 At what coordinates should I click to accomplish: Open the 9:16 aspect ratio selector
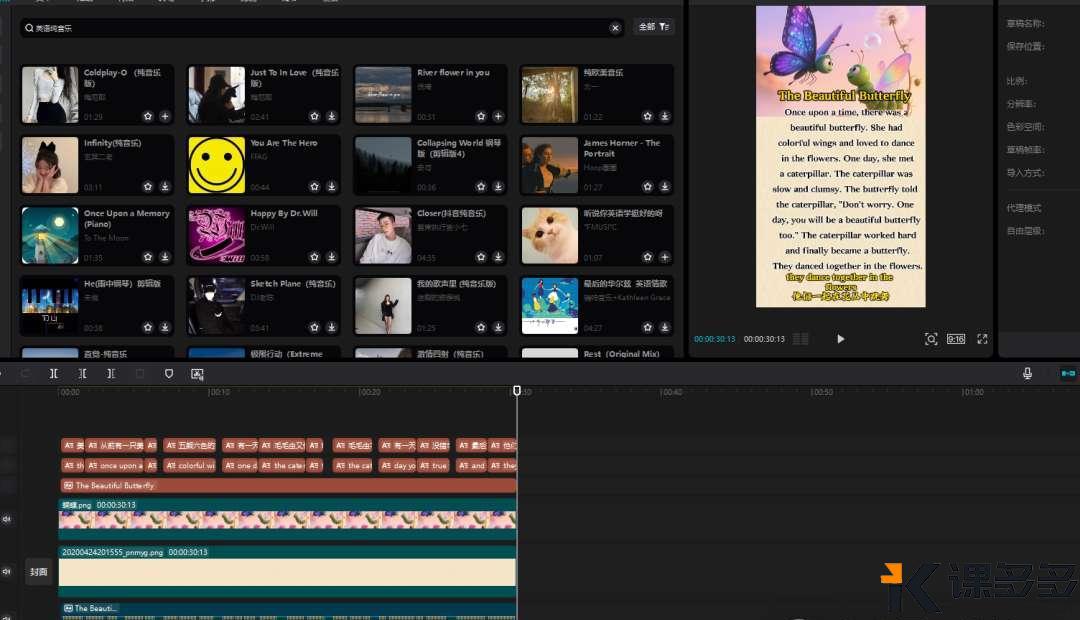tap(956, 339)
